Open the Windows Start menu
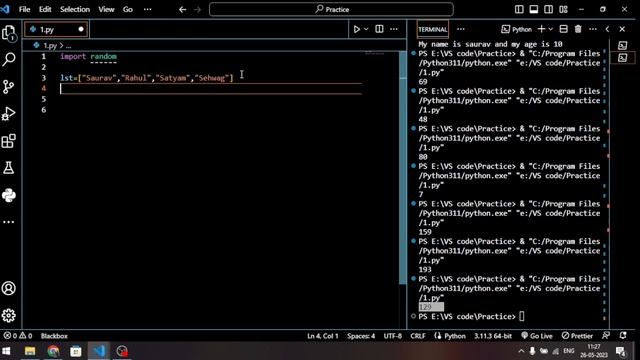 pos(6,351)
